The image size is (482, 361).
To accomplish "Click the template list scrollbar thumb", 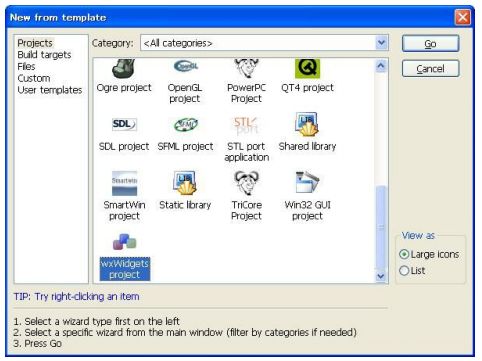I will click(x=381, y=227).
